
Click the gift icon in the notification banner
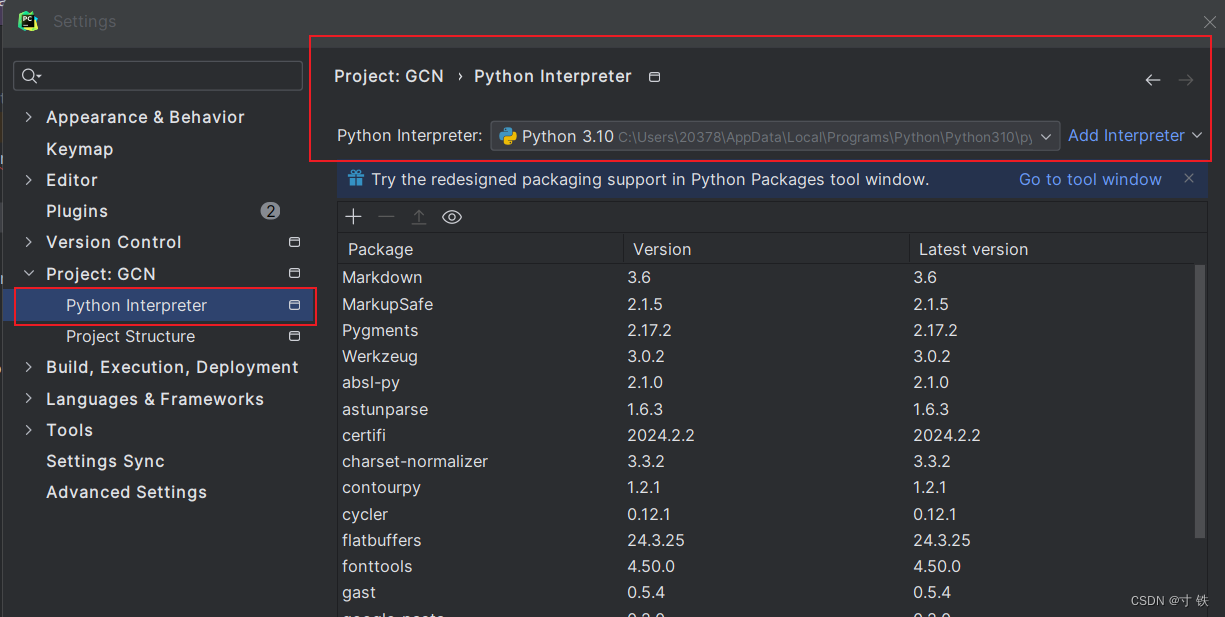[355, 179]
